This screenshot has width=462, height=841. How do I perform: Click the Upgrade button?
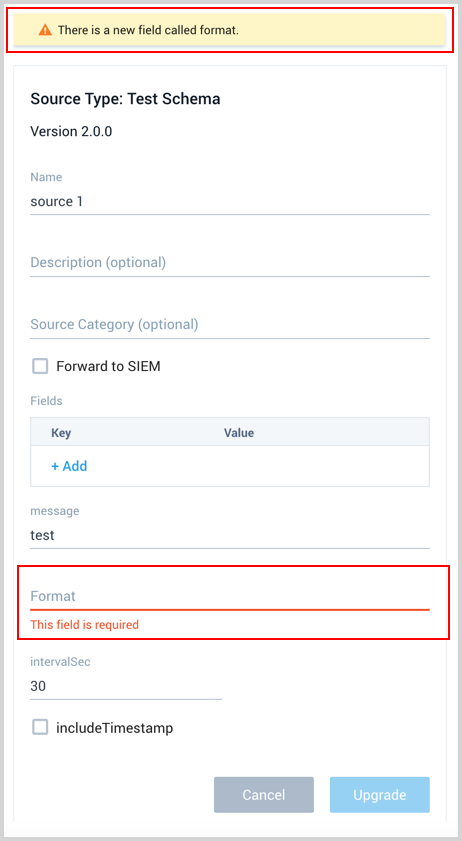pos(379,794)
